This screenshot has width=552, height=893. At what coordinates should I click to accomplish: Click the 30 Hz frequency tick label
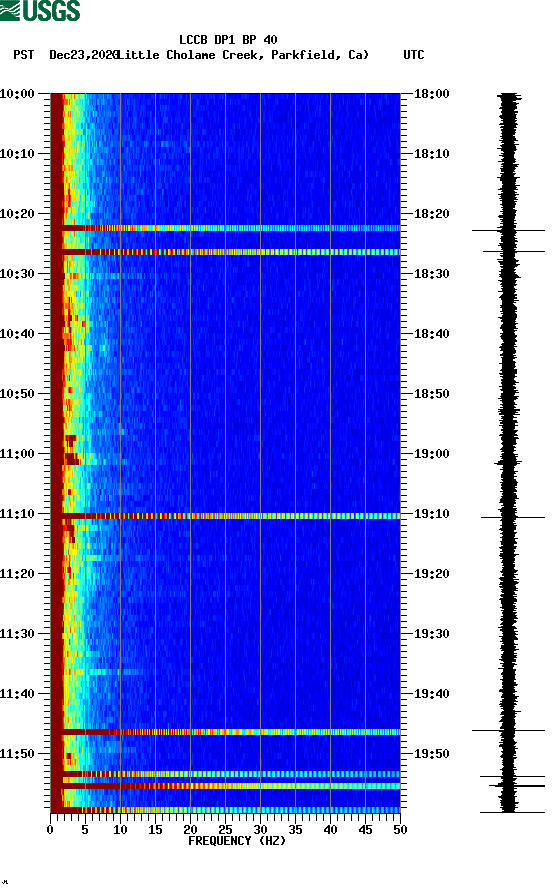(260, 830)
